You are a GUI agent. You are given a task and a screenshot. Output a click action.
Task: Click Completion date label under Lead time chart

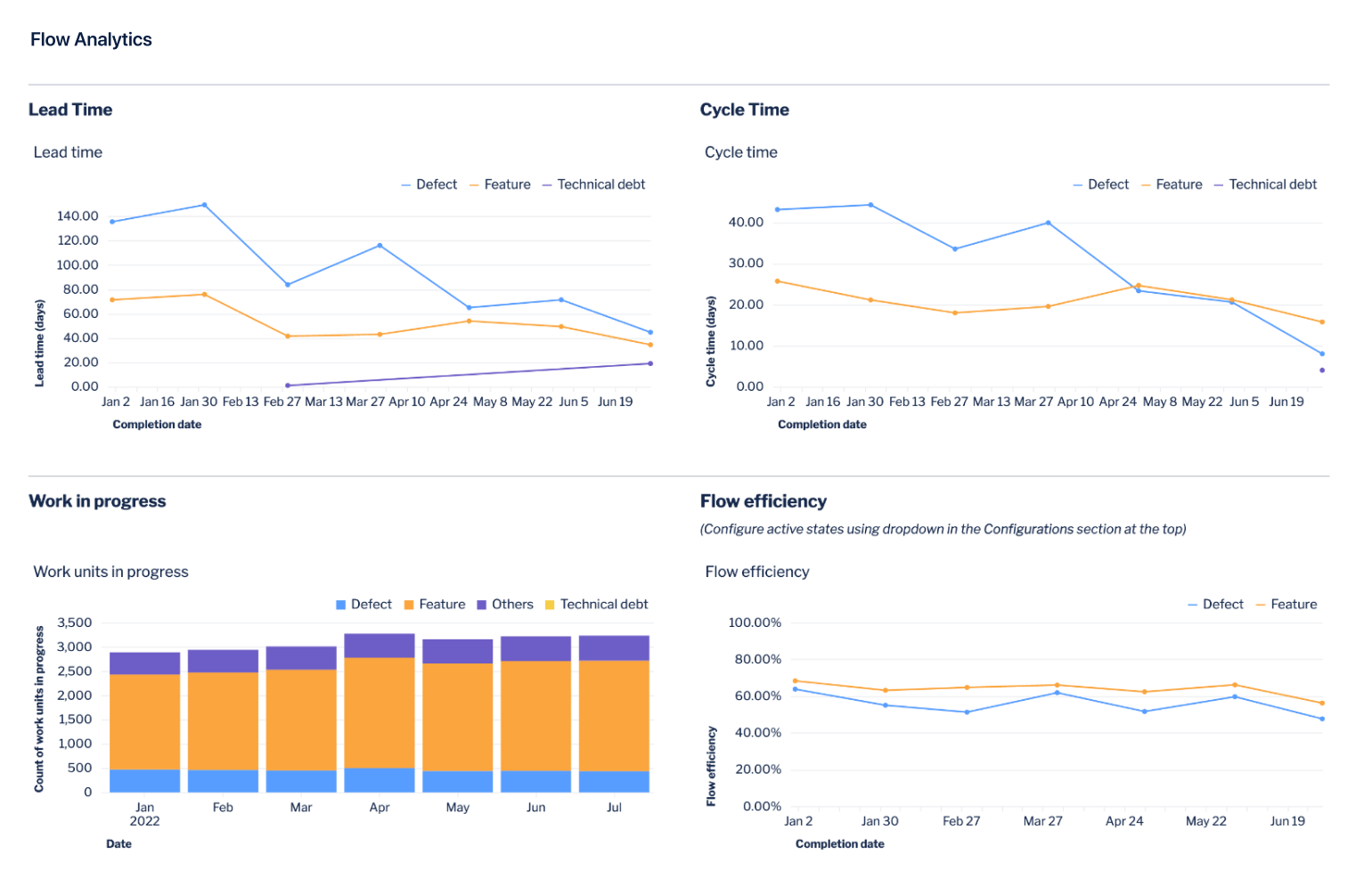(157, 425)
